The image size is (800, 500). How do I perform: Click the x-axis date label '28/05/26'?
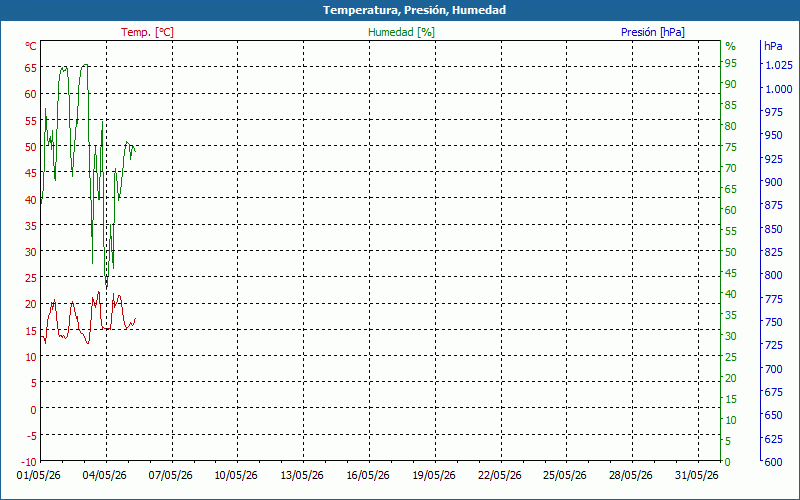click(631, 476)
